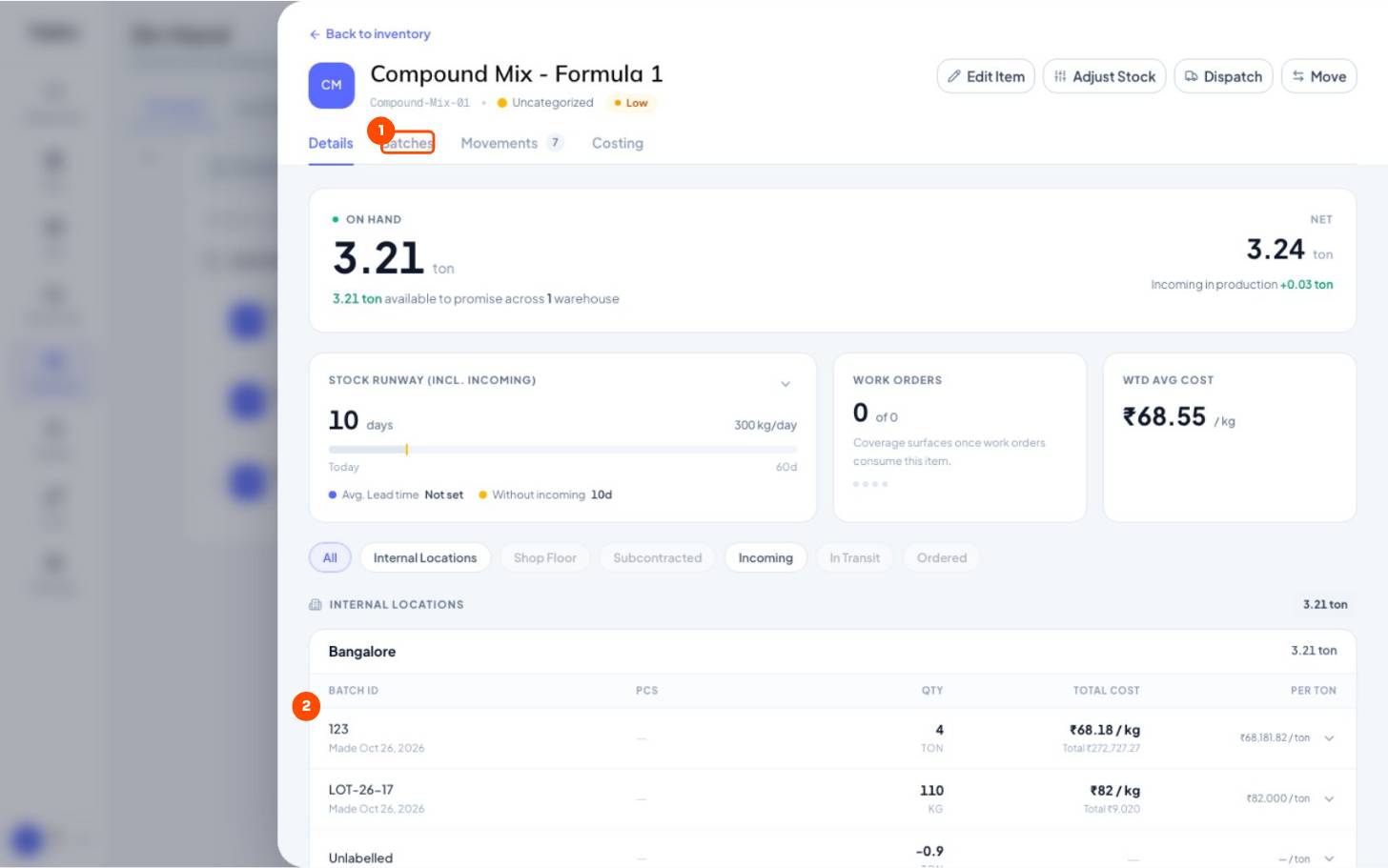
Task: Click the ₹68.55 weighted average cost
Action: (x=1164, y=416)
